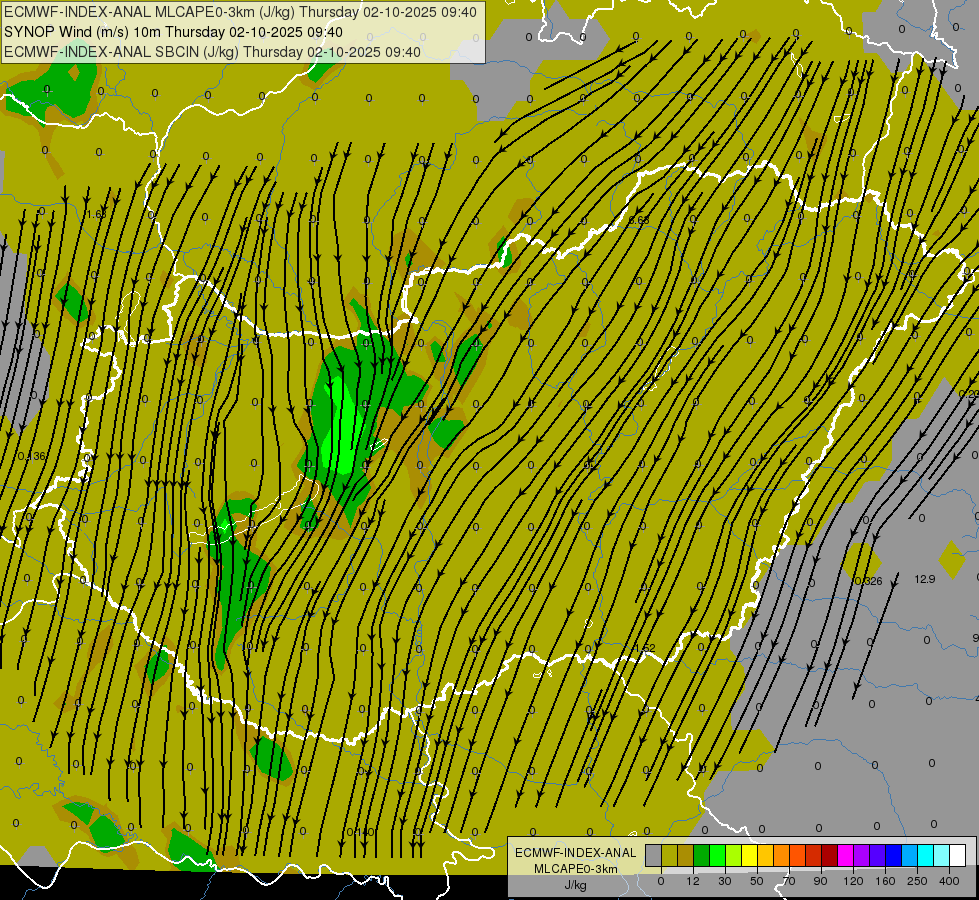Click the "30" tick label on the scale

tap(725, 881)
